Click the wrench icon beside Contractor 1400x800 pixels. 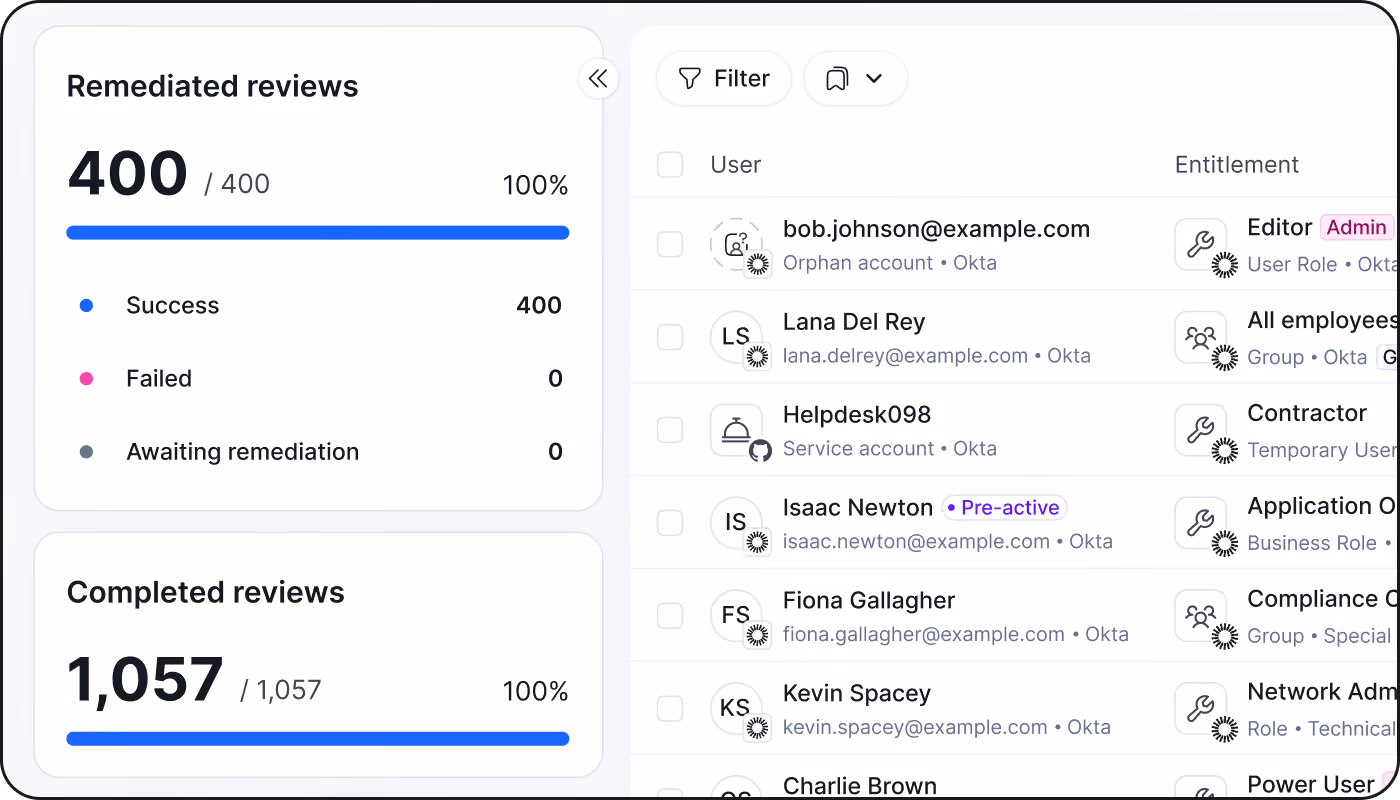(x=1200, y=430)
